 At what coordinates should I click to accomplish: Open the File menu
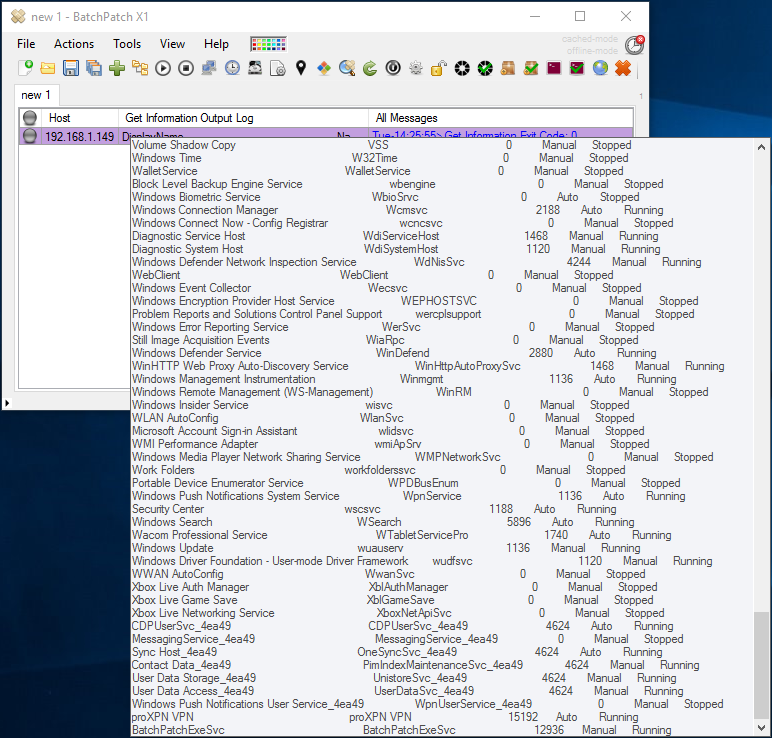[x=26, y=44]
